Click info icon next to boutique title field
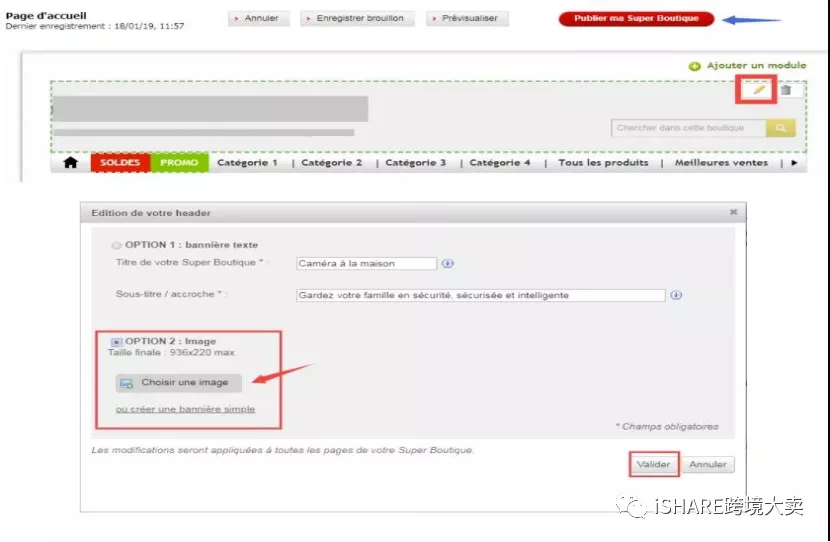830x542 pixels. pyautogui.click(x=447, y=263)
